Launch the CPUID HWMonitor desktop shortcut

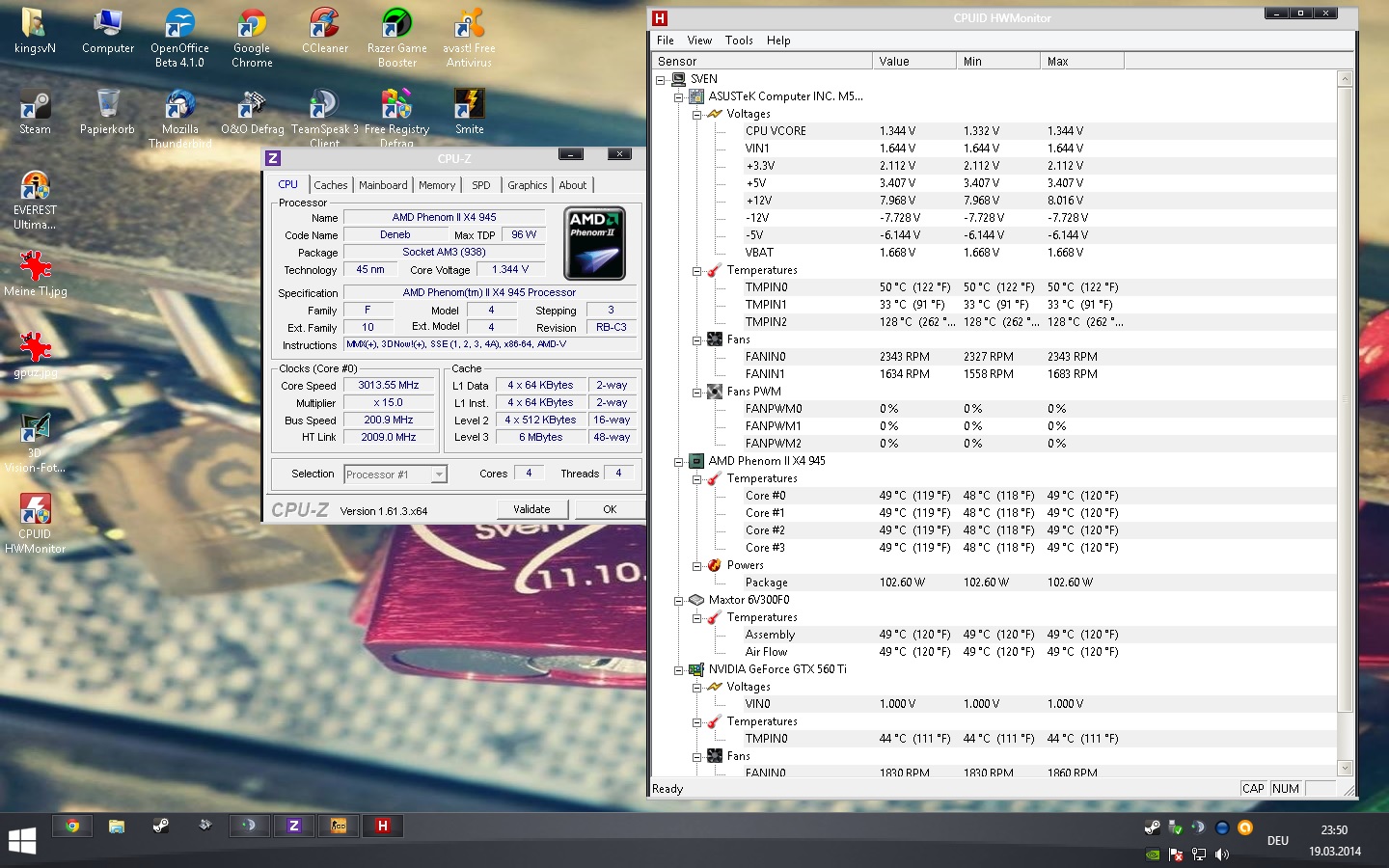pyautogui.click(x=35, y=524)
